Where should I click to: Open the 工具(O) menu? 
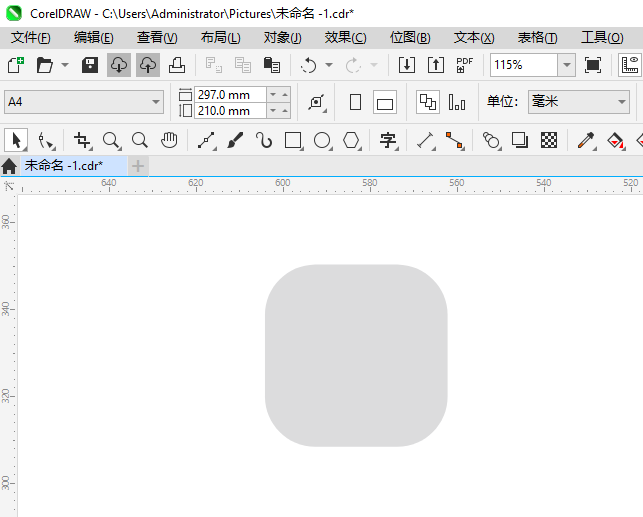pos(602,38)
